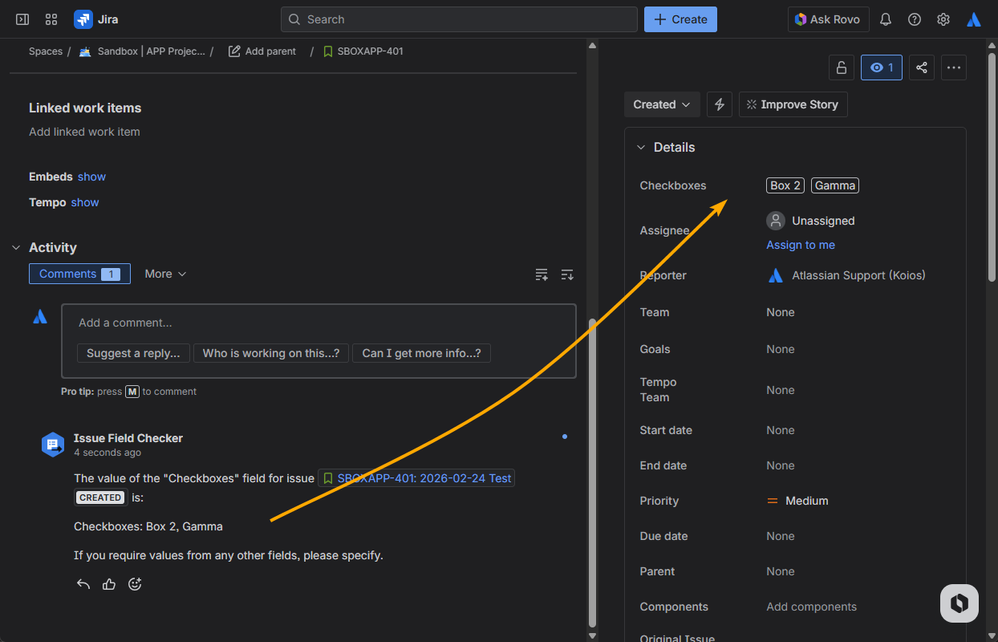Open Ask Rovo
The width and height of the screenshot is (998, 642).
pos(827,20)
